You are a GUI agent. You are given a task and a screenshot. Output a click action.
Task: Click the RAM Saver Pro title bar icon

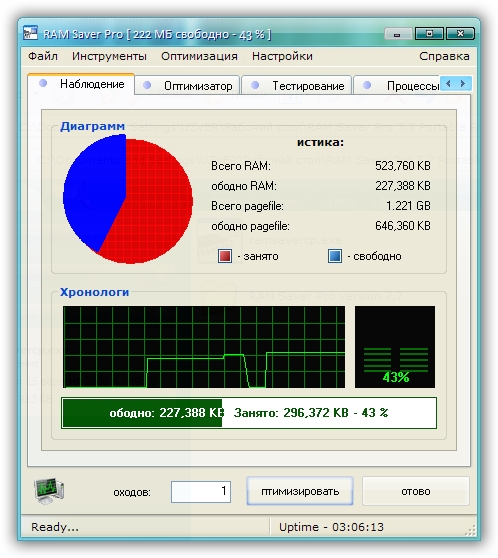pos(30,33)
